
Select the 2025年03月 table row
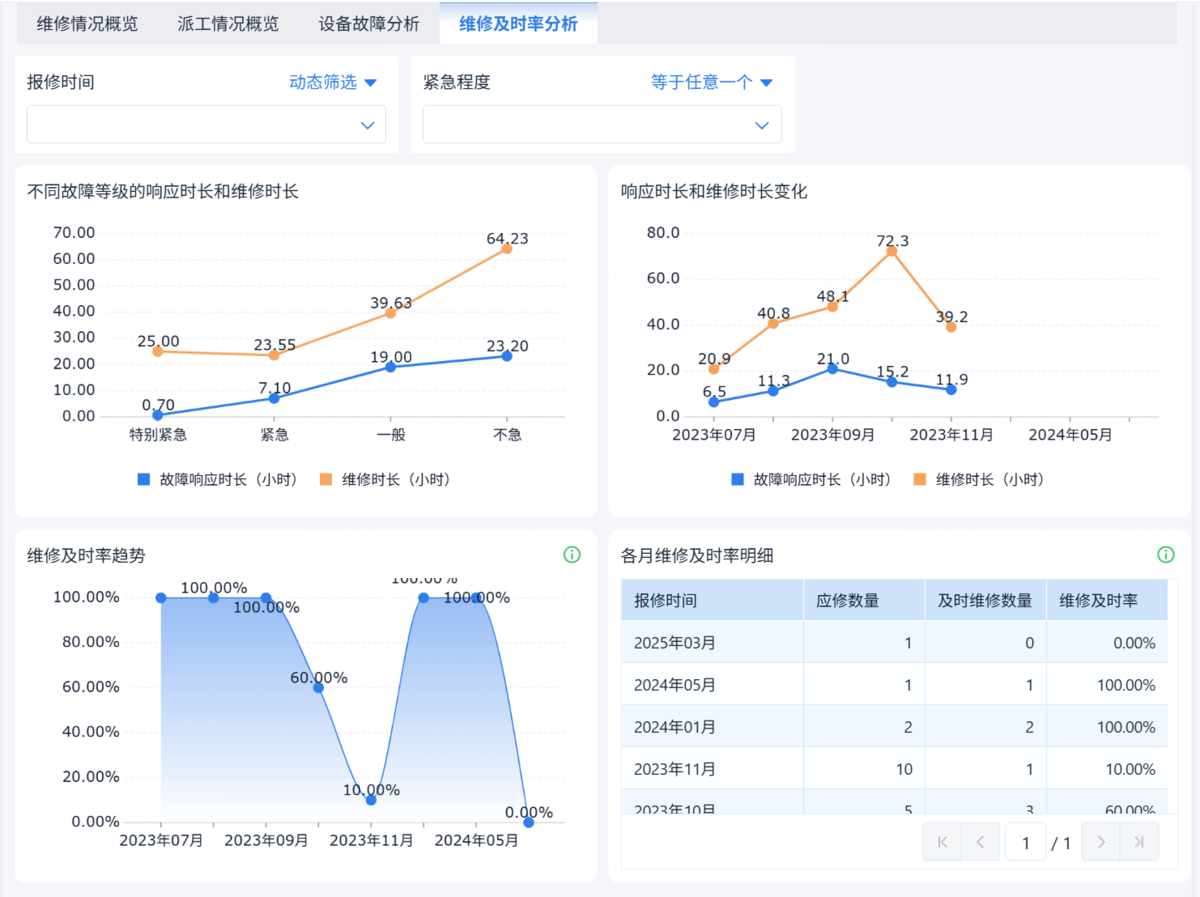[894, 642]
